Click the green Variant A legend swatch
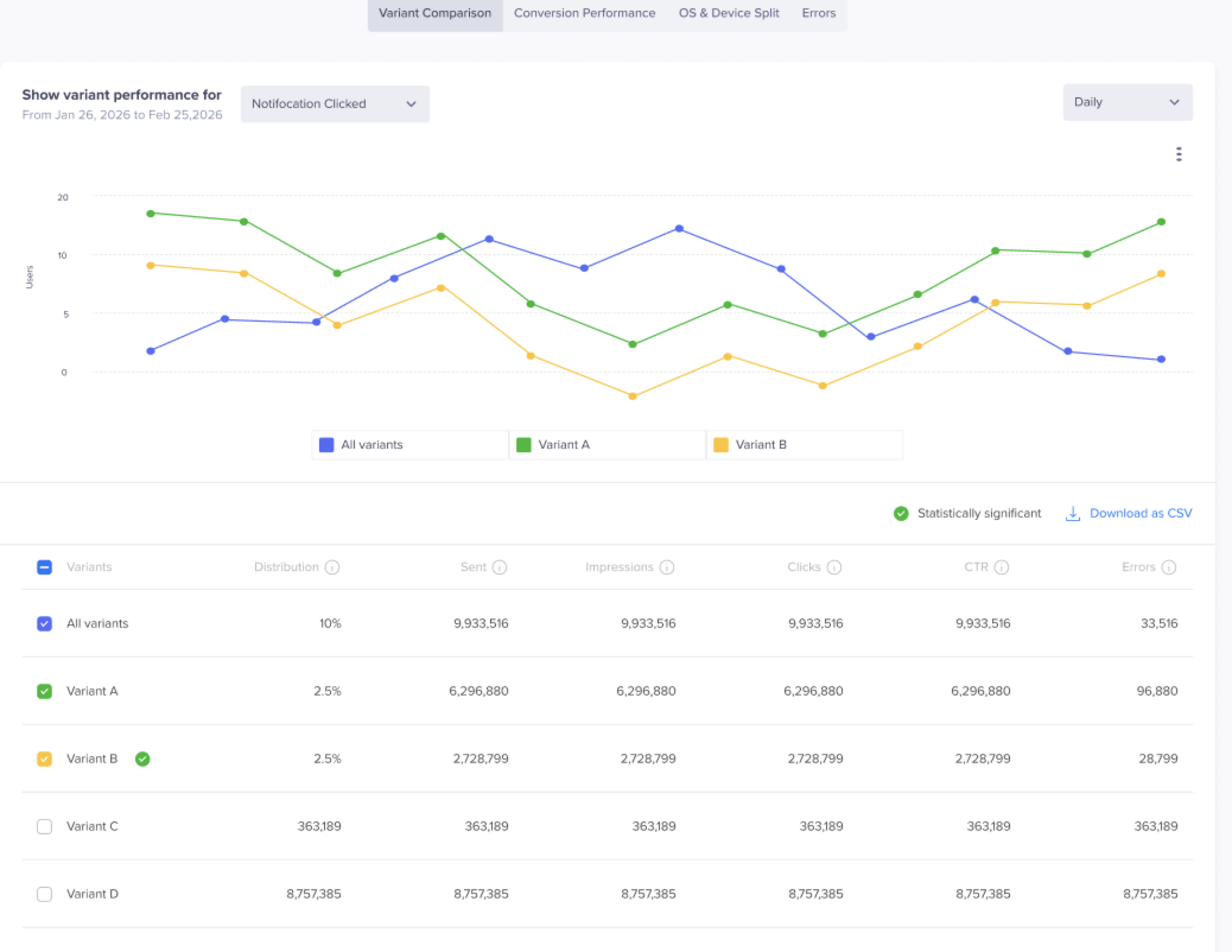 pyautogui.click(x=523, y=445)
